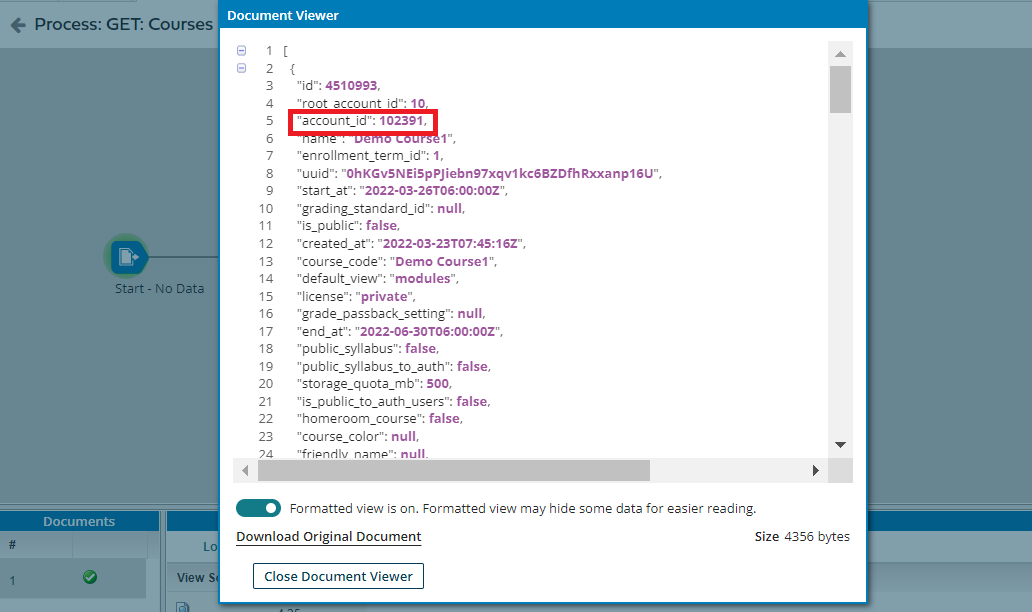Click the up arrow on the vertical scrollbar
The width and height of the screenshot is (1032, 612).
coord(840,52)
